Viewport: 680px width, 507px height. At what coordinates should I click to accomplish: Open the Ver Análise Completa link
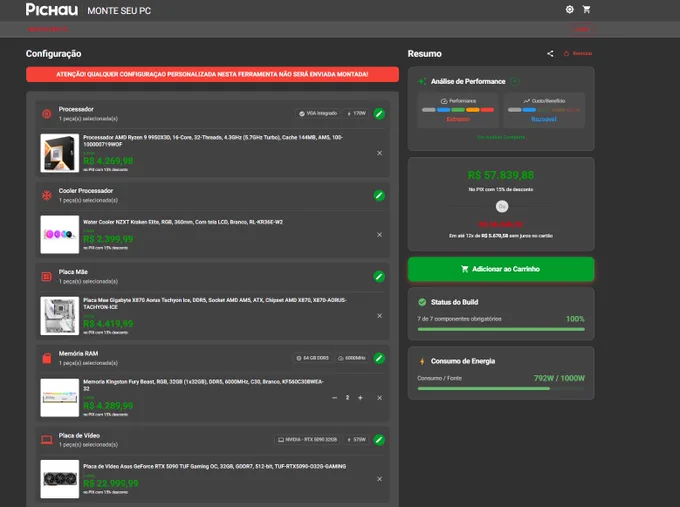tap(500, 137)
